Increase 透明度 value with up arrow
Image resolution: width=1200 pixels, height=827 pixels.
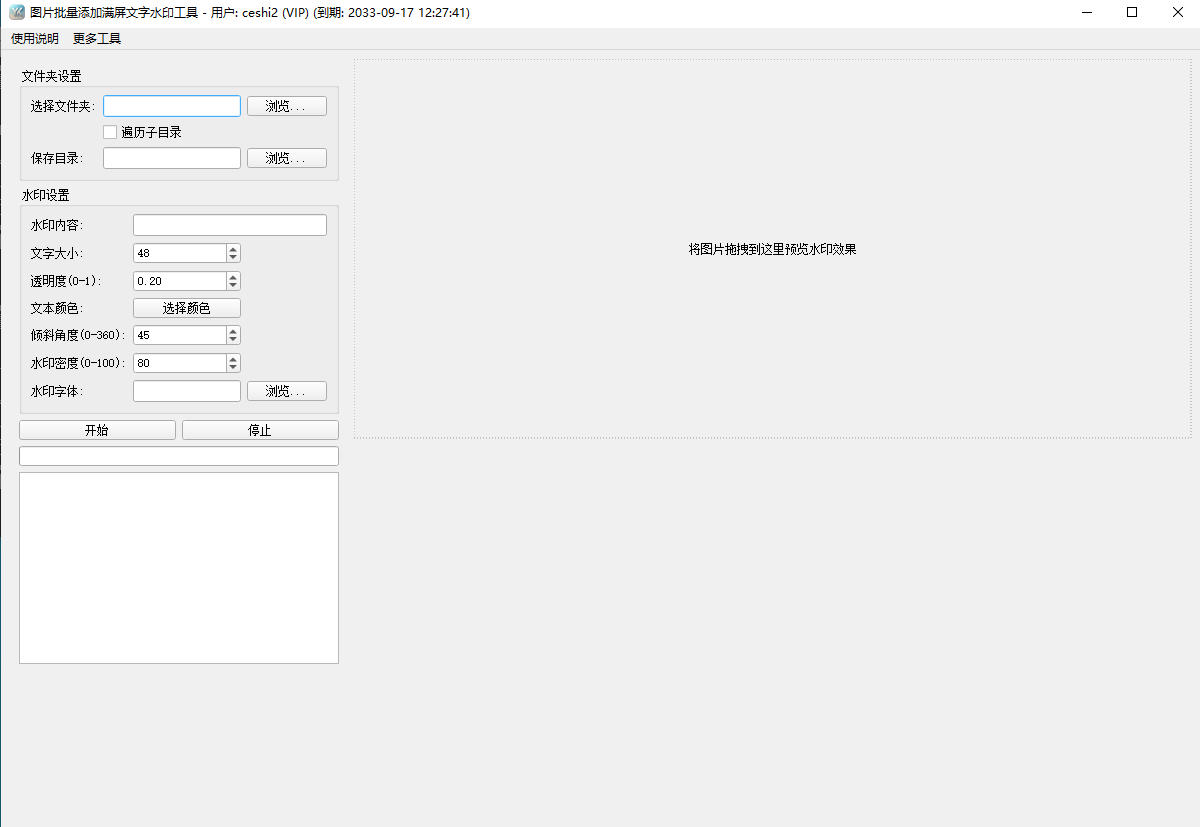click(233, 277)
